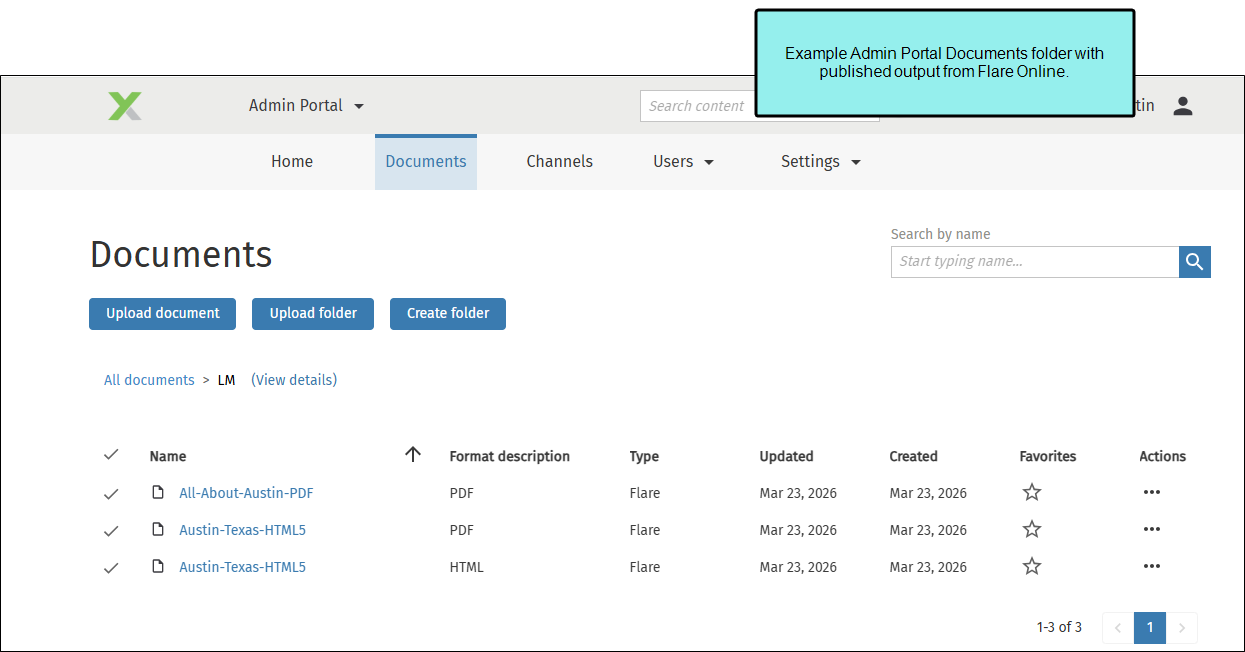Switch to the Channels tab
The width and height of the screenshot is (1245, 652).
click(x=559, y=162)
